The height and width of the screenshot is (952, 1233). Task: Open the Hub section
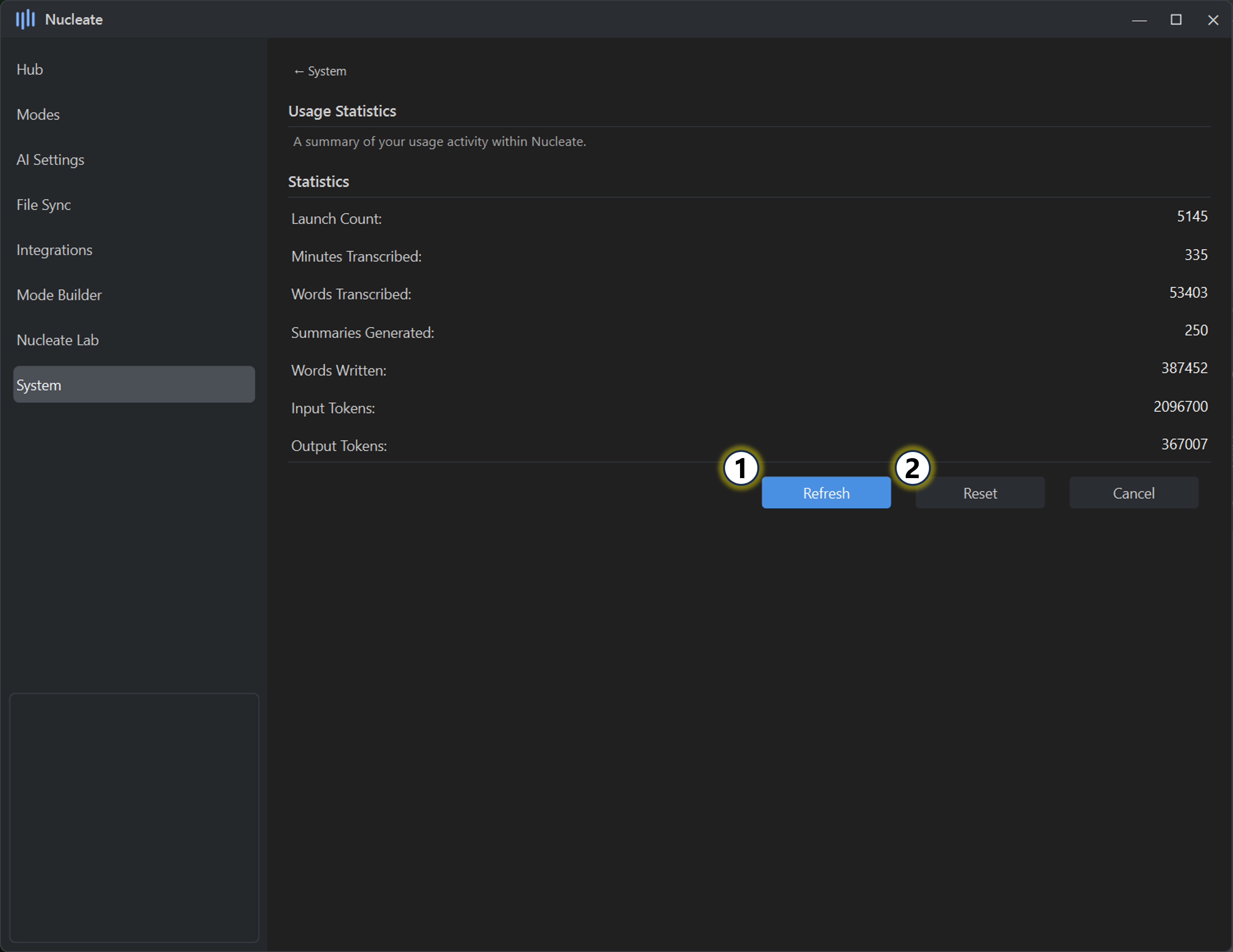30,69
